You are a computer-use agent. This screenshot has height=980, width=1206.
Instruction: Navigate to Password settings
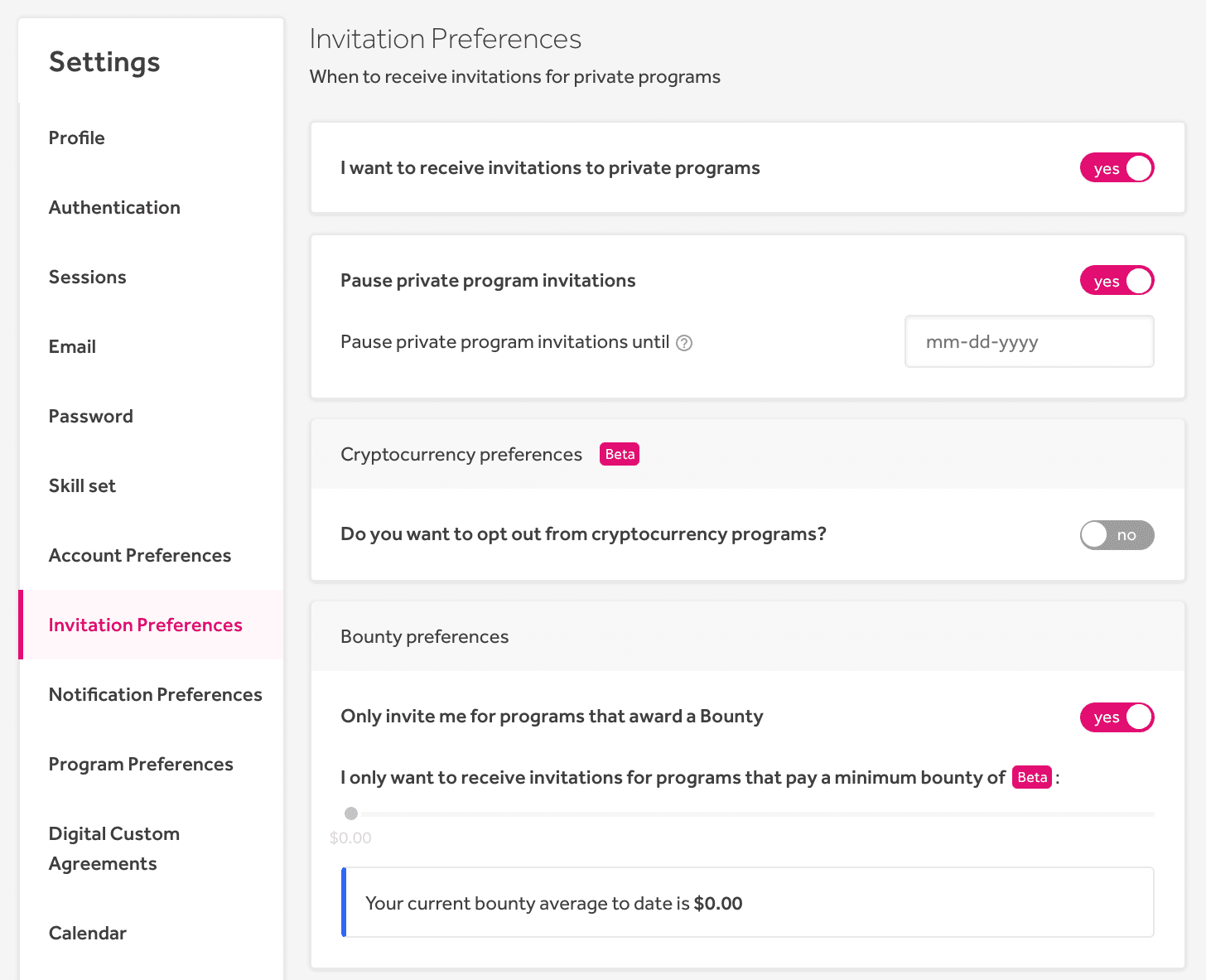[x=91, y=417]
